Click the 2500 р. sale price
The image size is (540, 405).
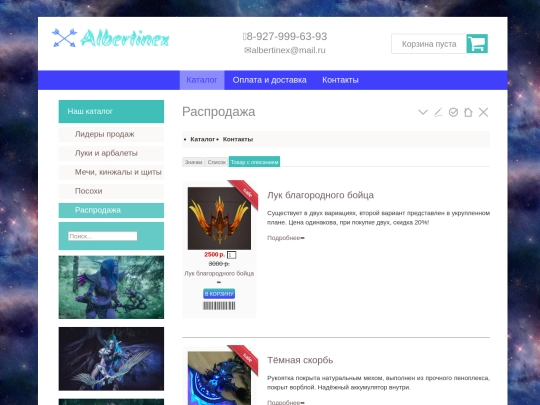pyautogui.click(x=214, y=255)
